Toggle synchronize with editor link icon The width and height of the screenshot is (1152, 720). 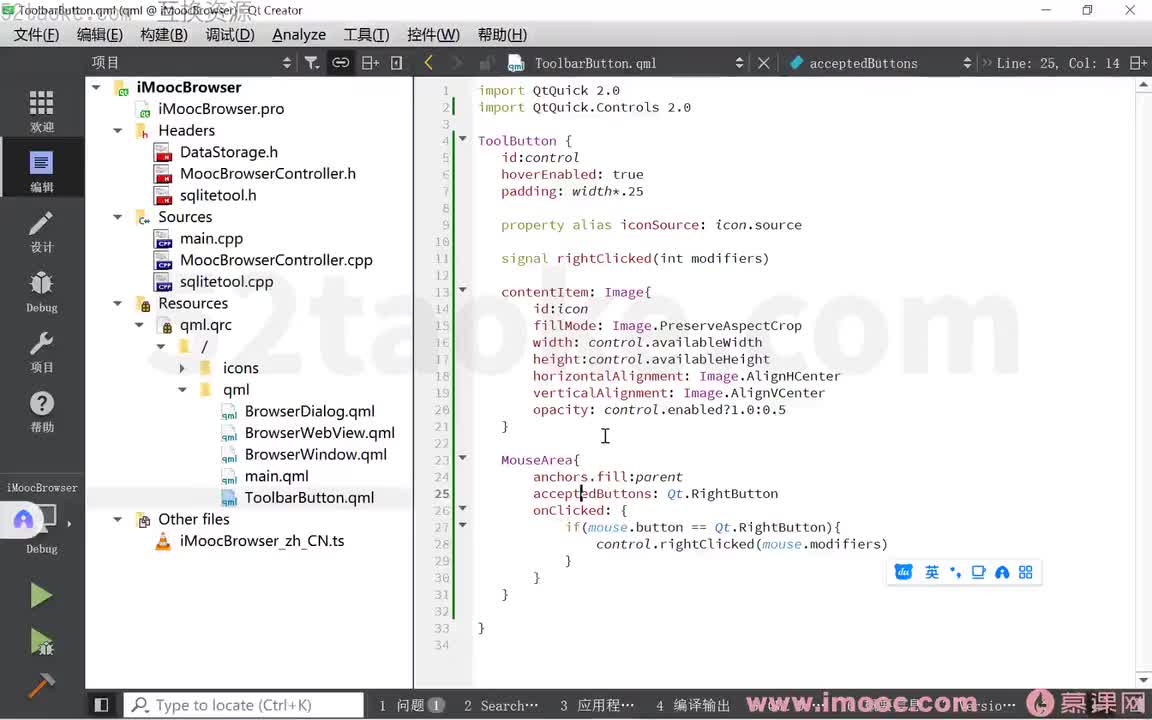pyautogui.click(x=340, y=63)
